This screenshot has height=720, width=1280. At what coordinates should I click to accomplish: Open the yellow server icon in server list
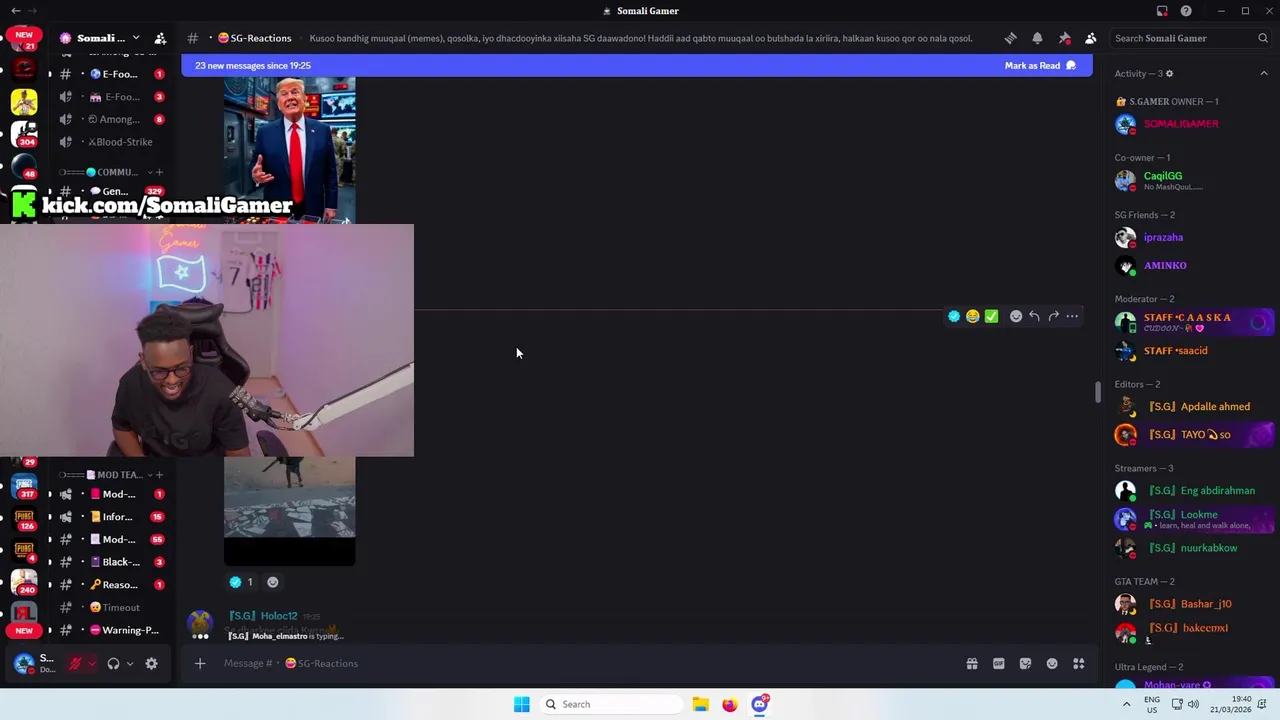[x=24, y=101]
